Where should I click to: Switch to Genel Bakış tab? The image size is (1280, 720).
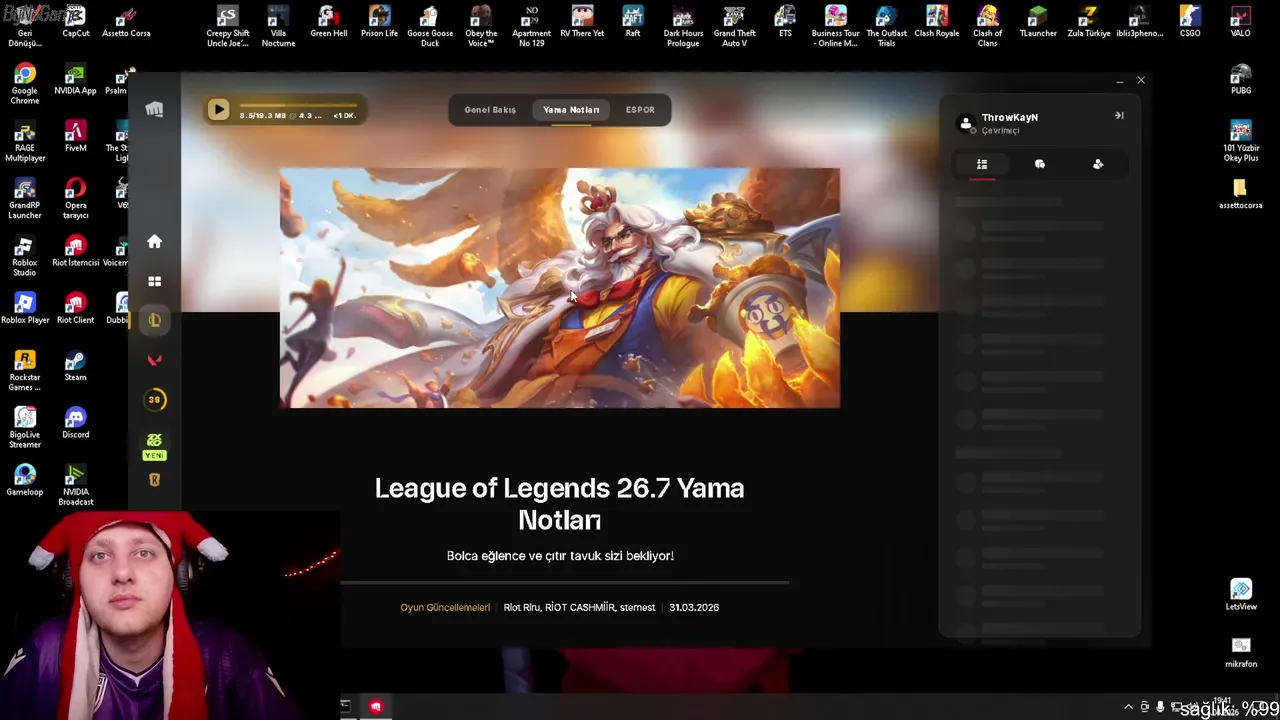click(x=490, y=110)
